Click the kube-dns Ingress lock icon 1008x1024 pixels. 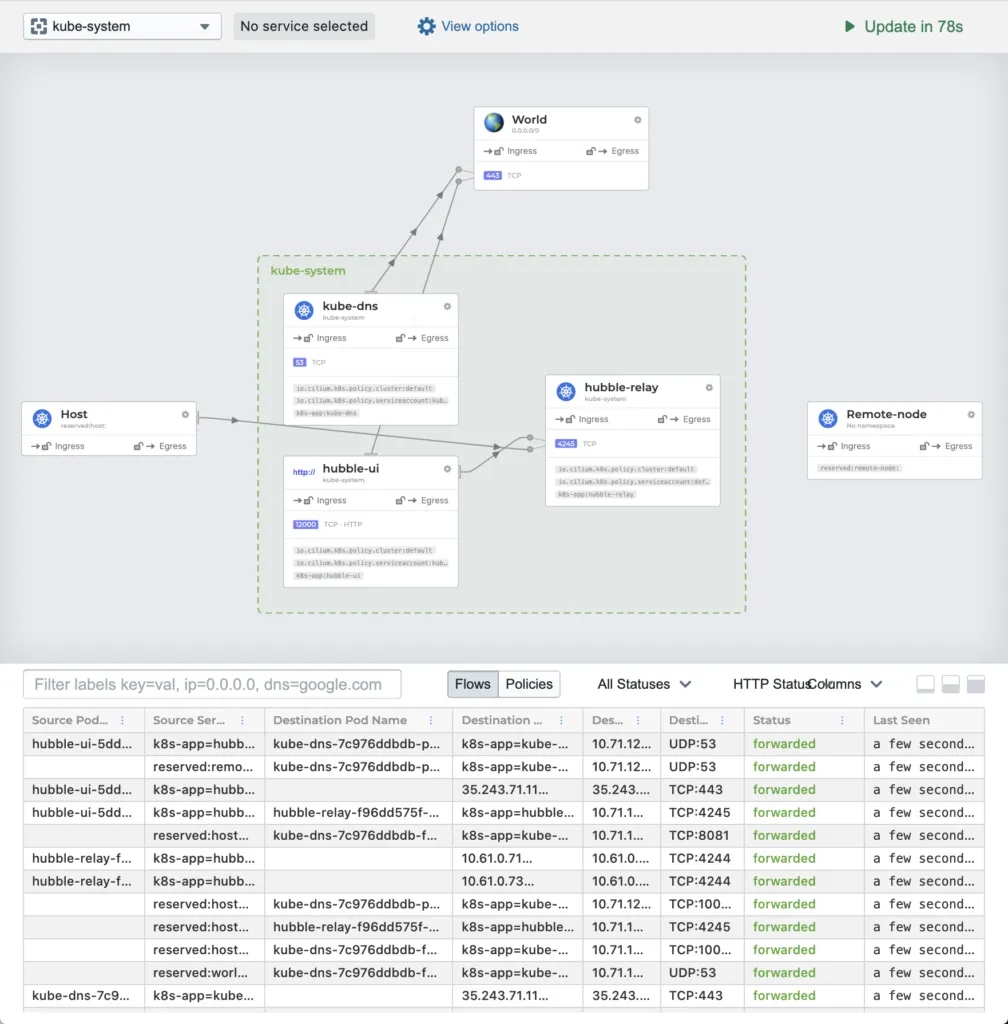308,338
